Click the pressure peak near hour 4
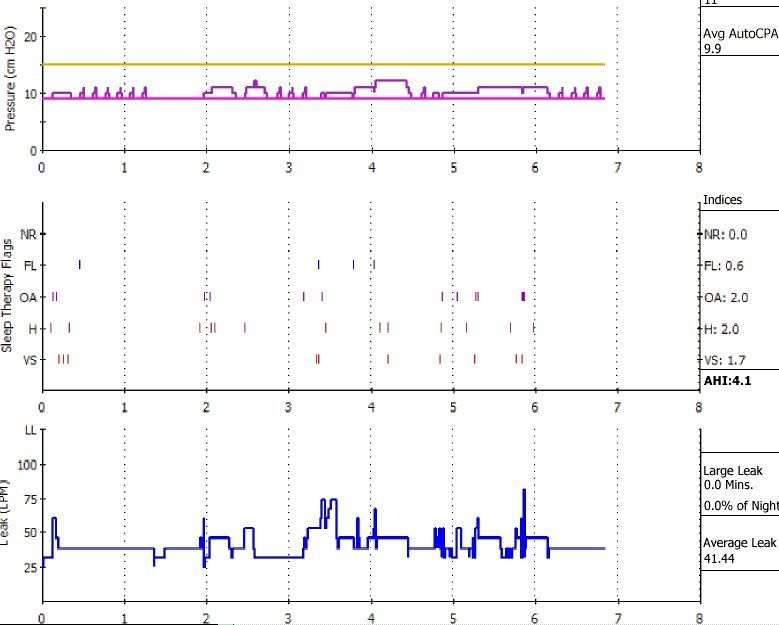Image resolution: width=779 pixels, height=625 pixels. click(388, 80)
